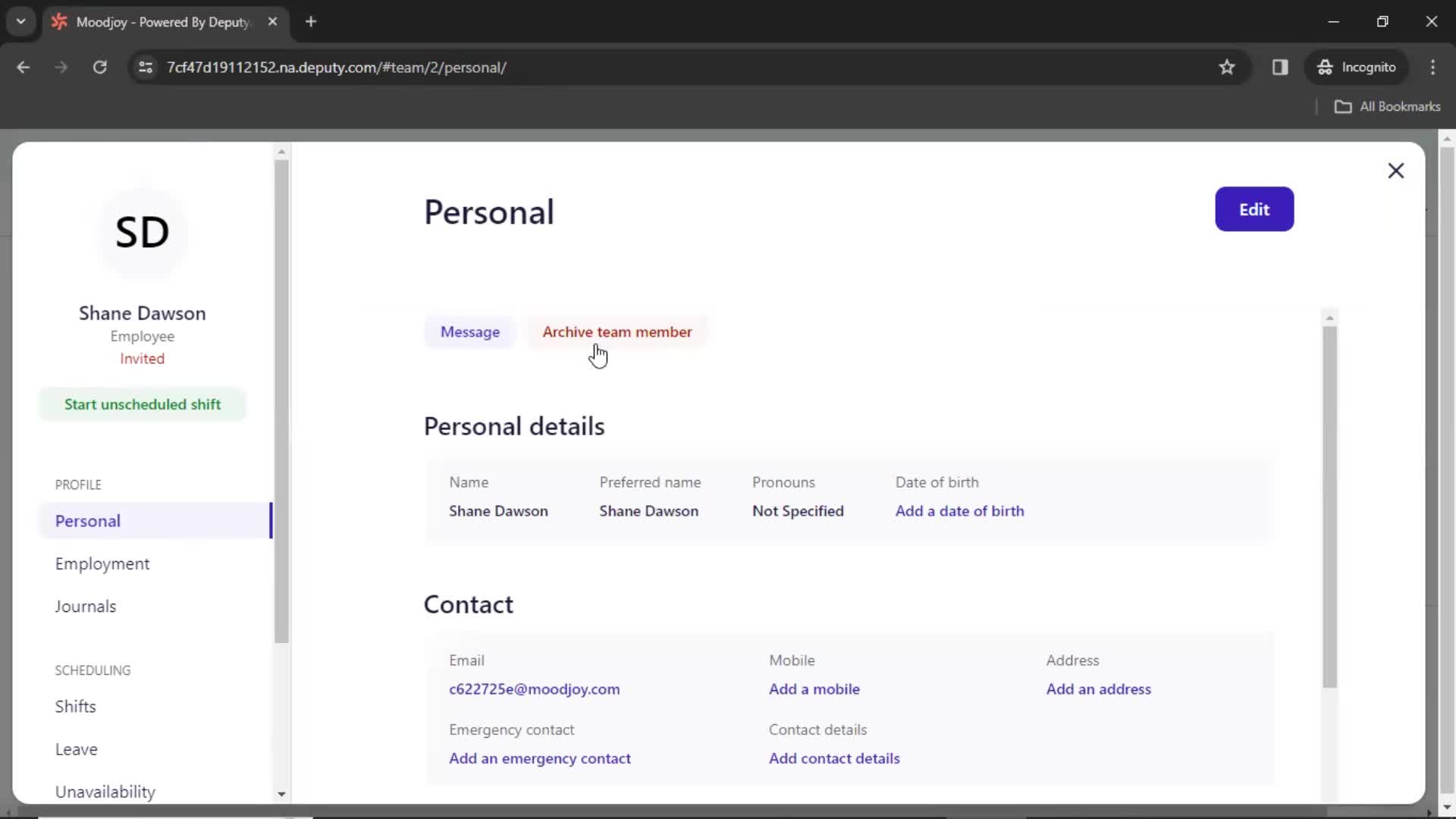
Task: Click Add a date of birth link
Action: tap(960, 510)
